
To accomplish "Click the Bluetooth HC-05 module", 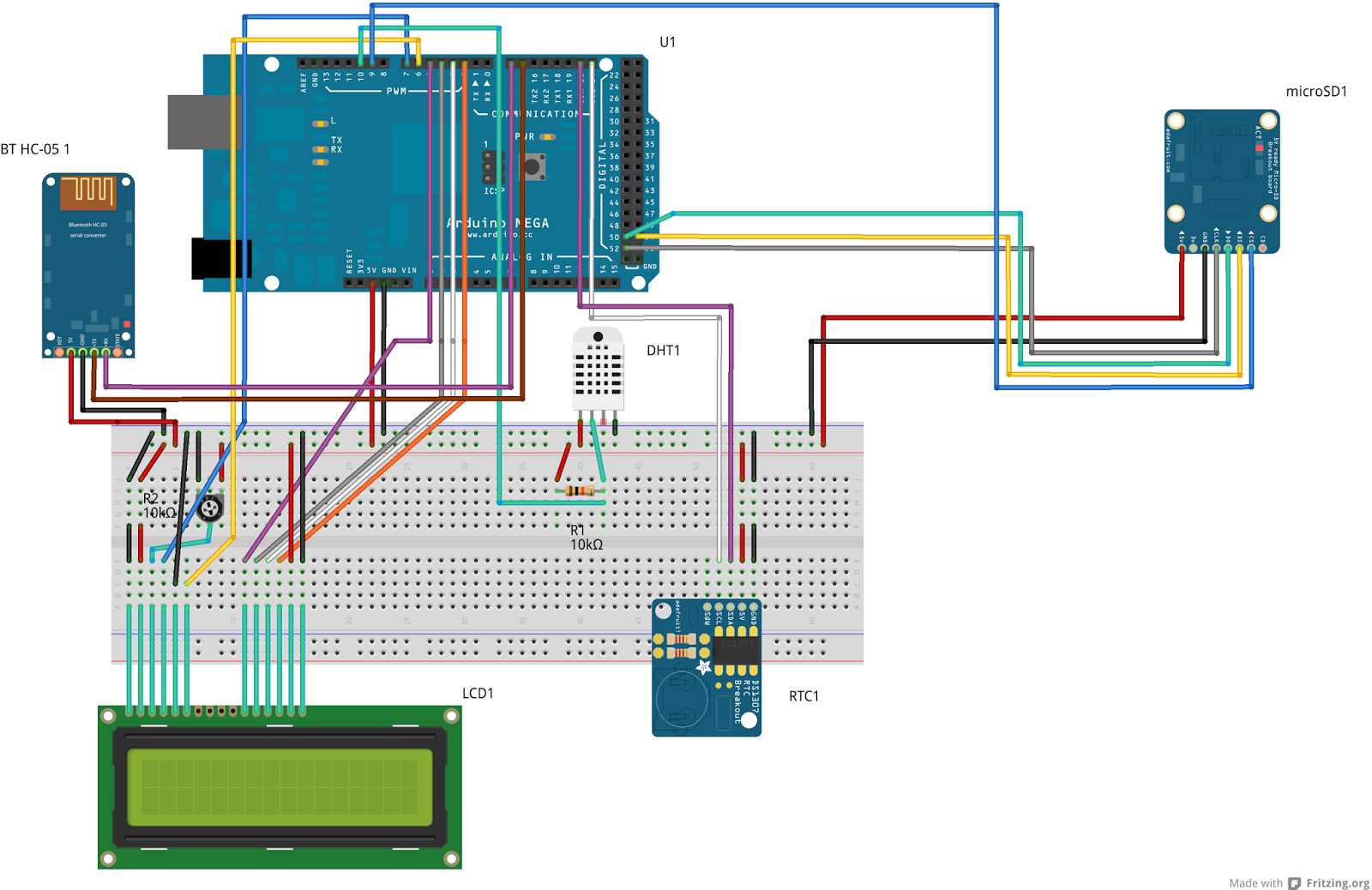I will 88,266.
